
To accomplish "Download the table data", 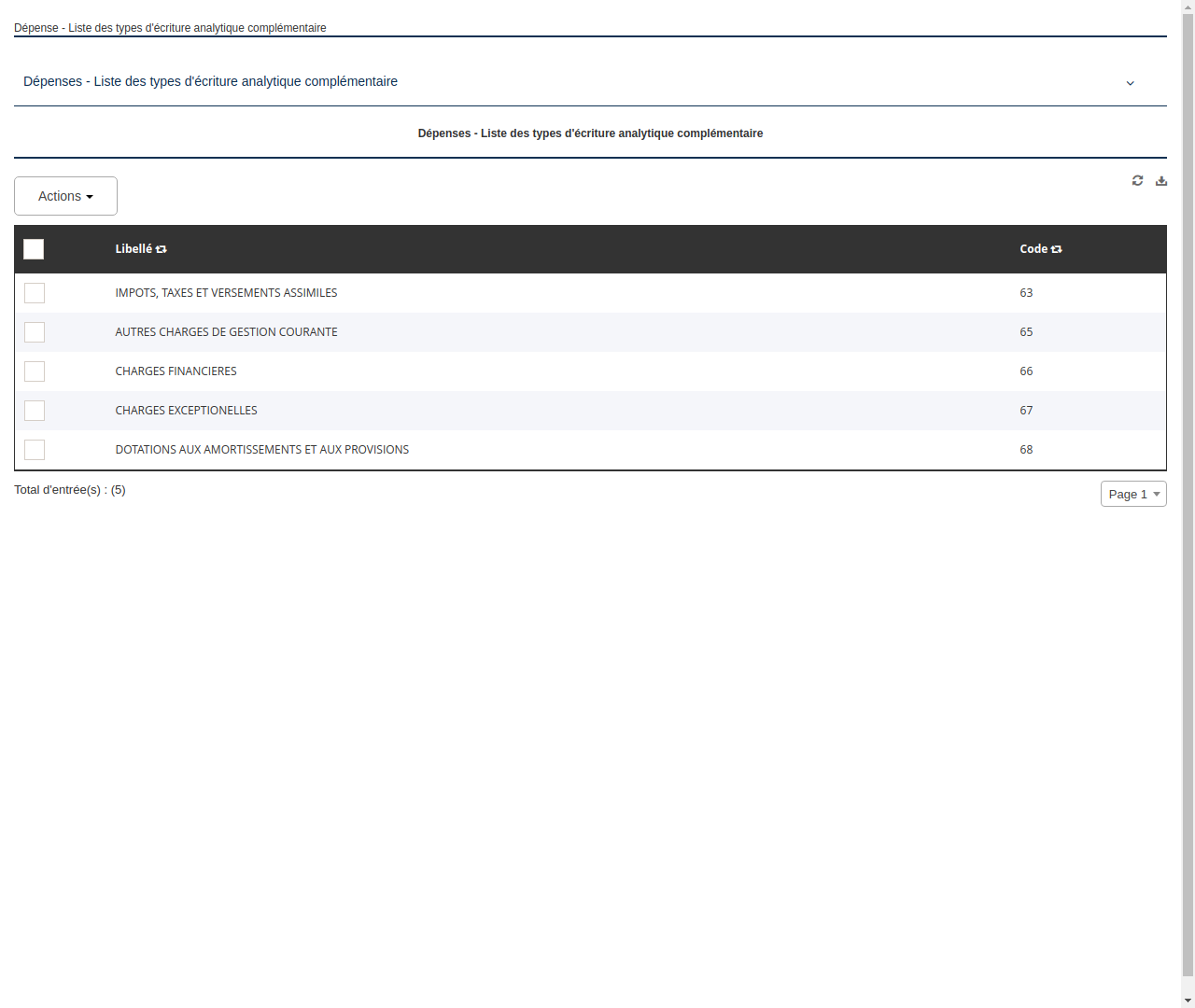I will [1160, 180].
